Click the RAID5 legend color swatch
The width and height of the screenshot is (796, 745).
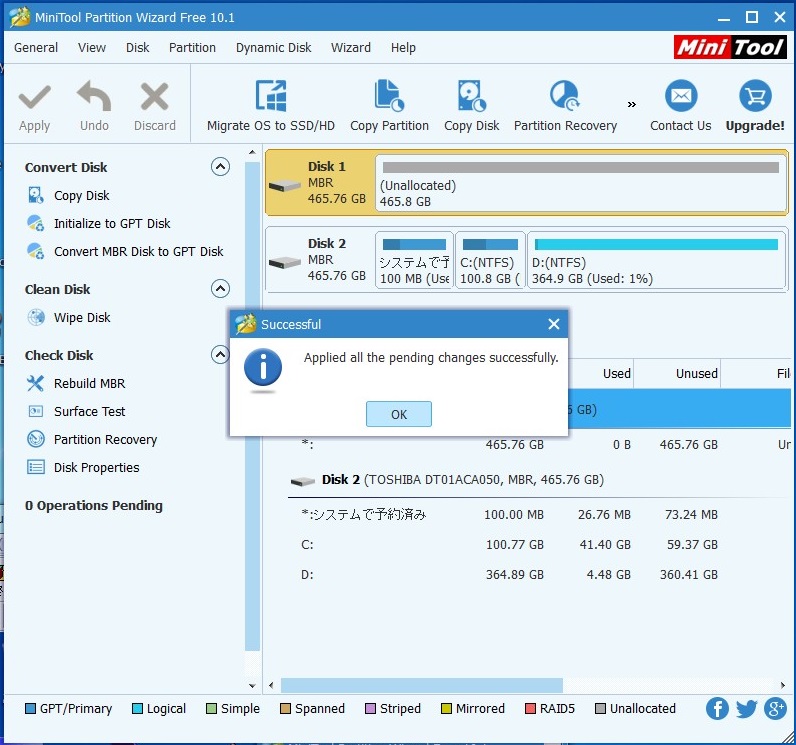coord(530,708)
